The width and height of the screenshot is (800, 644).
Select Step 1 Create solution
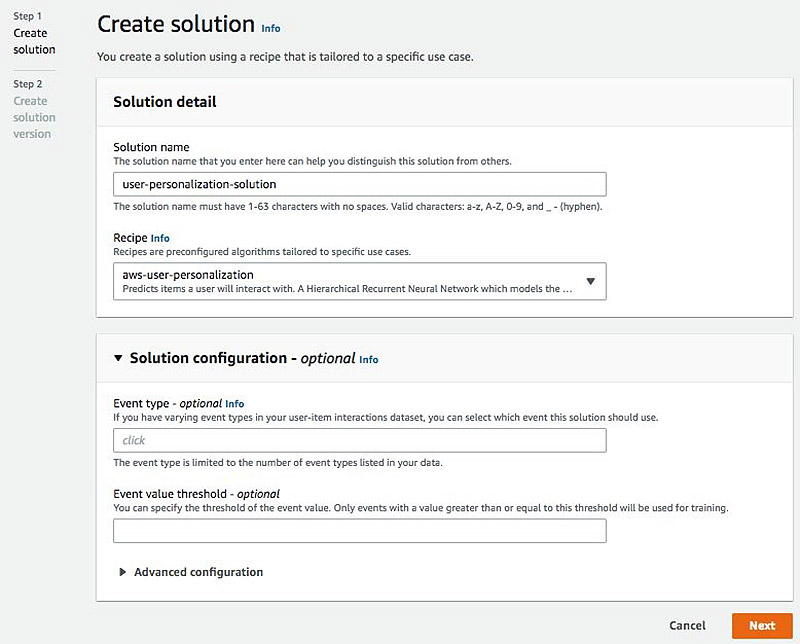click(34, 33)
